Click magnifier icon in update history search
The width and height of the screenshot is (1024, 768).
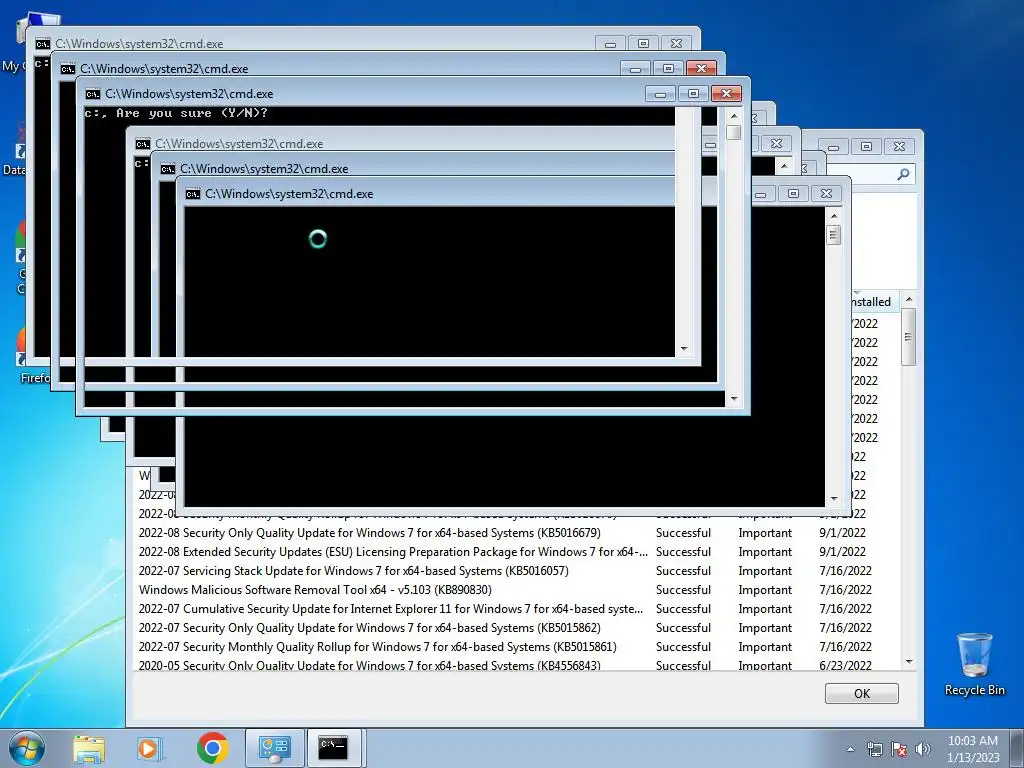[x=903, y=174]
